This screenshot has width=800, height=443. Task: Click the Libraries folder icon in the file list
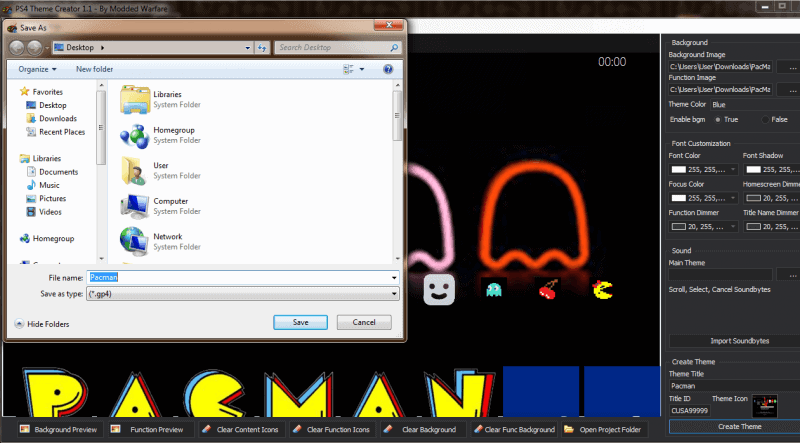click(135, 100)
